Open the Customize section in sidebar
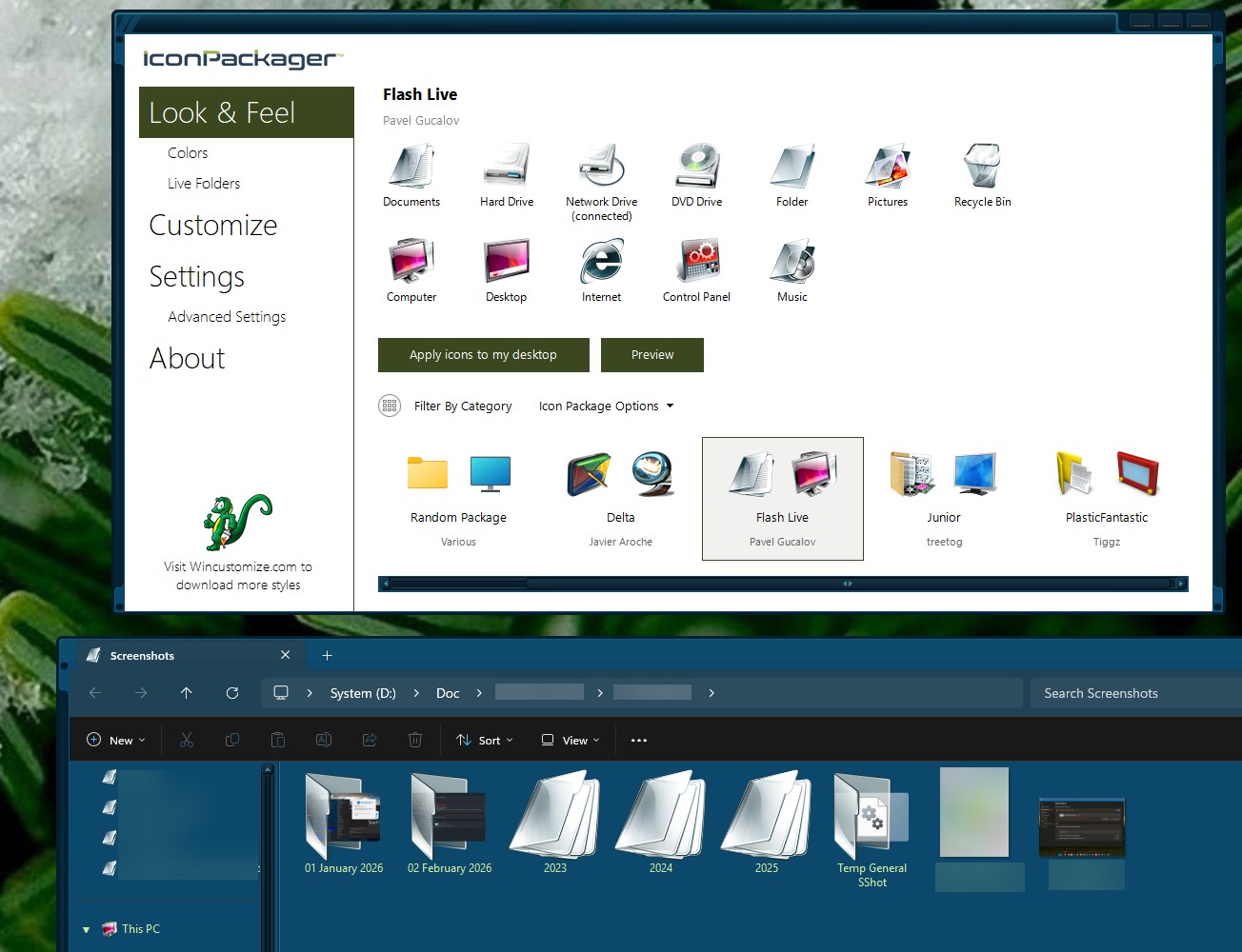The height and width of the screenshot is (952, 1242). (213, 226)
